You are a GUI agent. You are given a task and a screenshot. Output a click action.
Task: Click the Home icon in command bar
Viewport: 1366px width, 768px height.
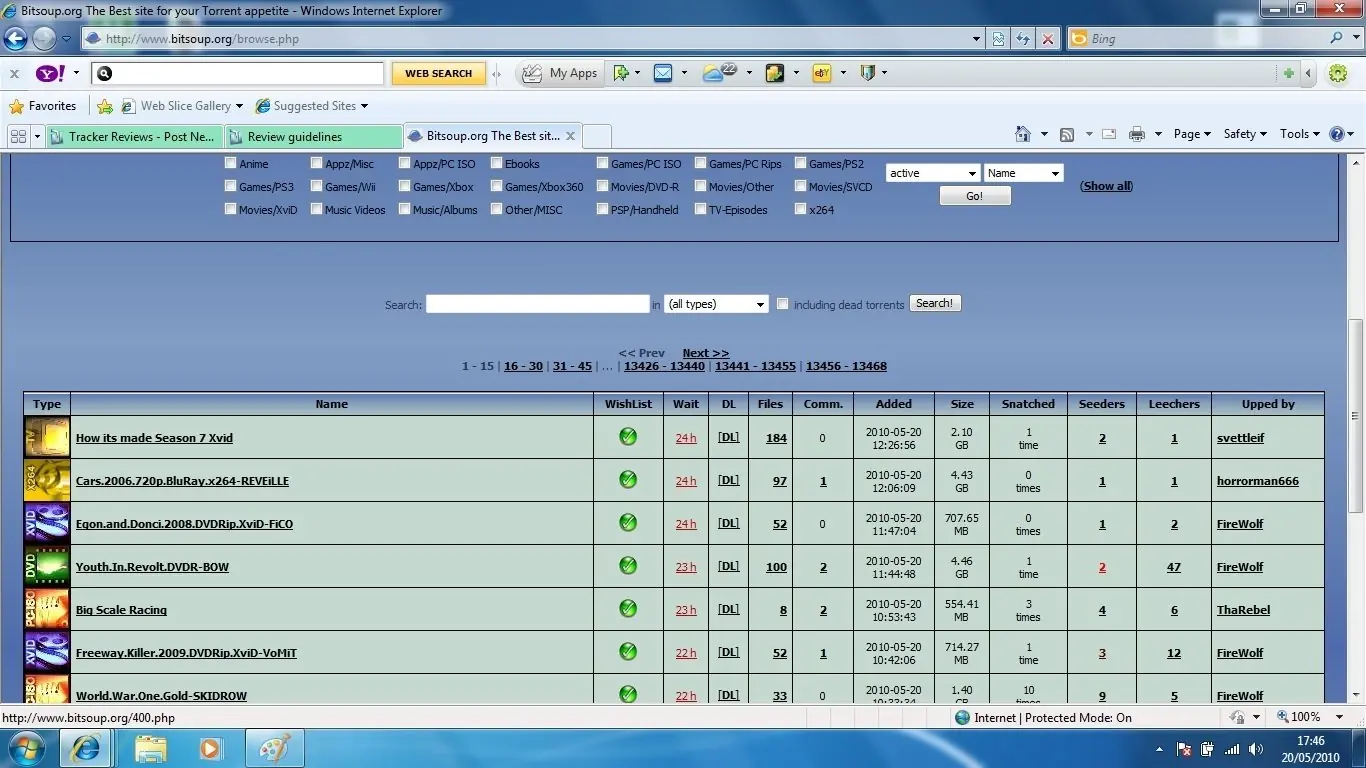coord(1022,134)
